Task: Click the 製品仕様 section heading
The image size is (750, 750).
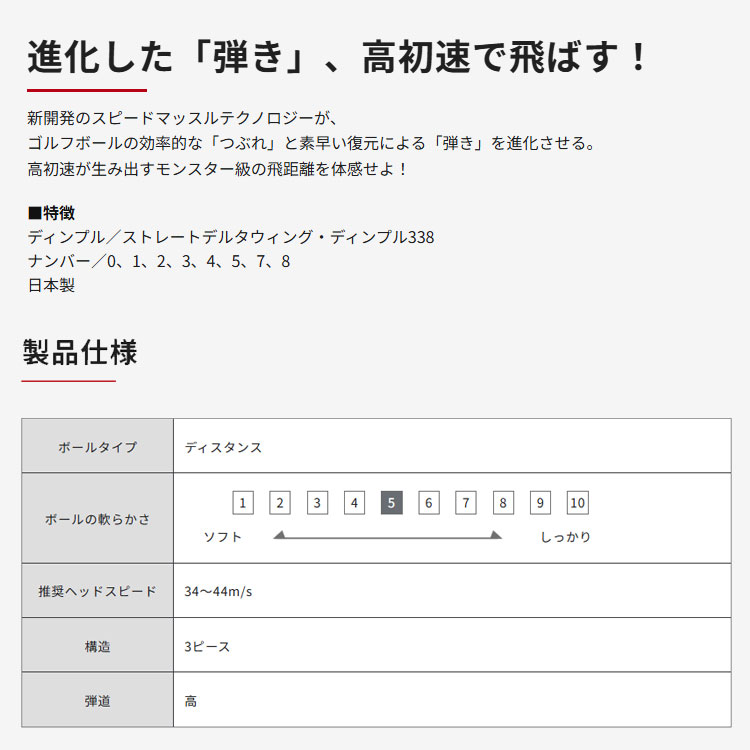Action: tap(80, 353)
